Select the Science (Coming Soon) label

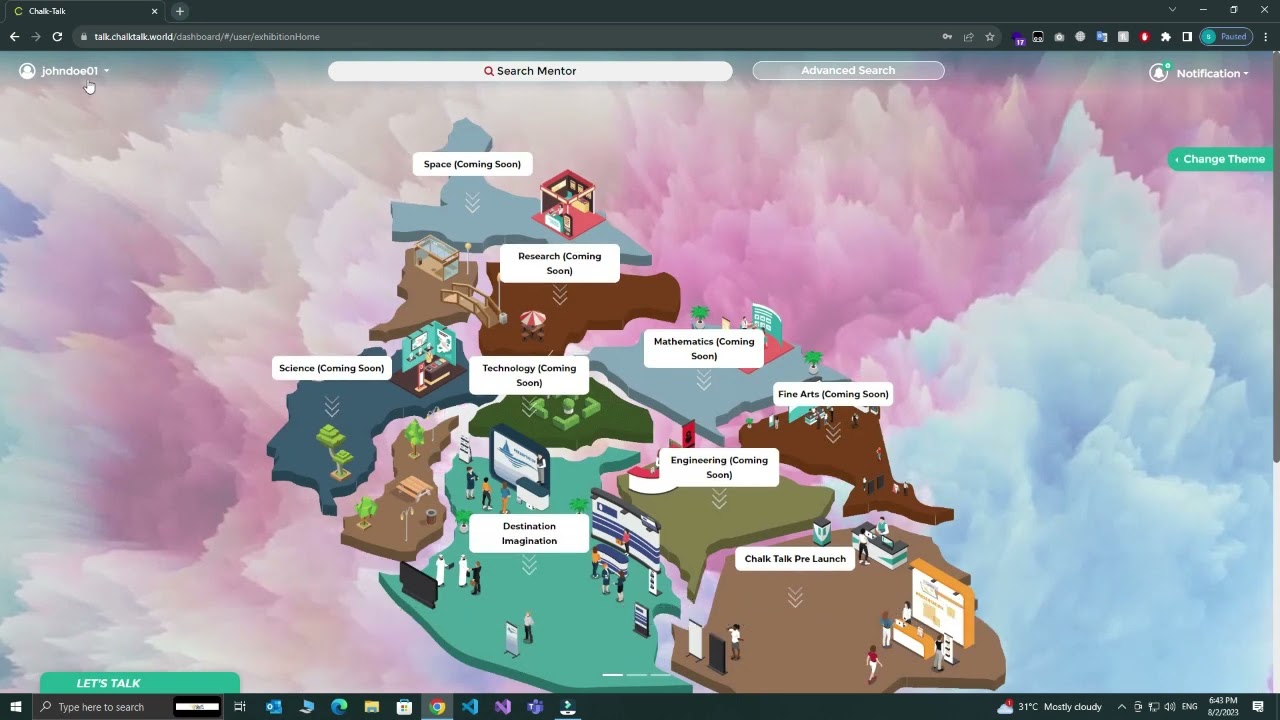click(x=331, y=368)
